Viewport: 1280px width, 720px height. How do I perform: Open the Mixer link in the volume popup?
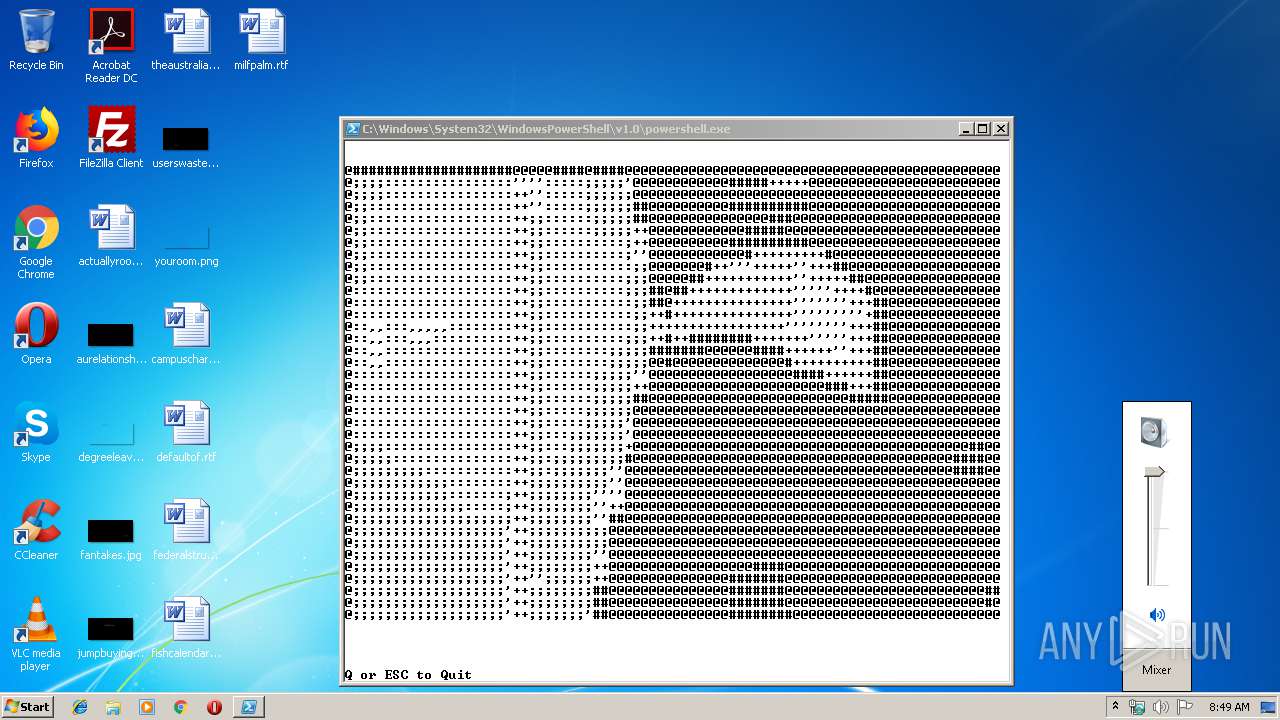point(1156,670)
